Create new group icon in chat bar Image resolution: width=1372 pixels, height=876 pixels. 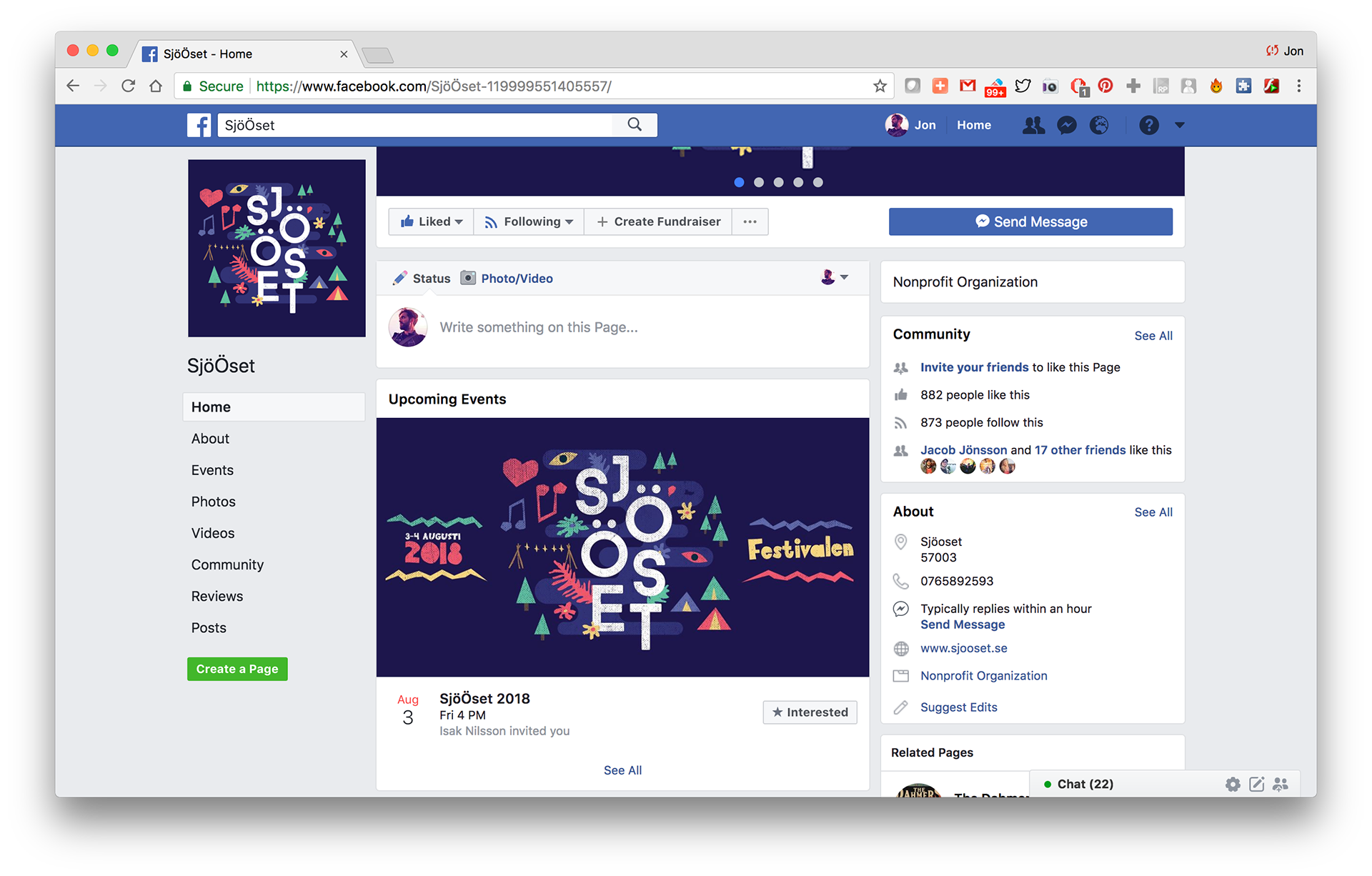pyautogui.click(x=1281, y=784)
